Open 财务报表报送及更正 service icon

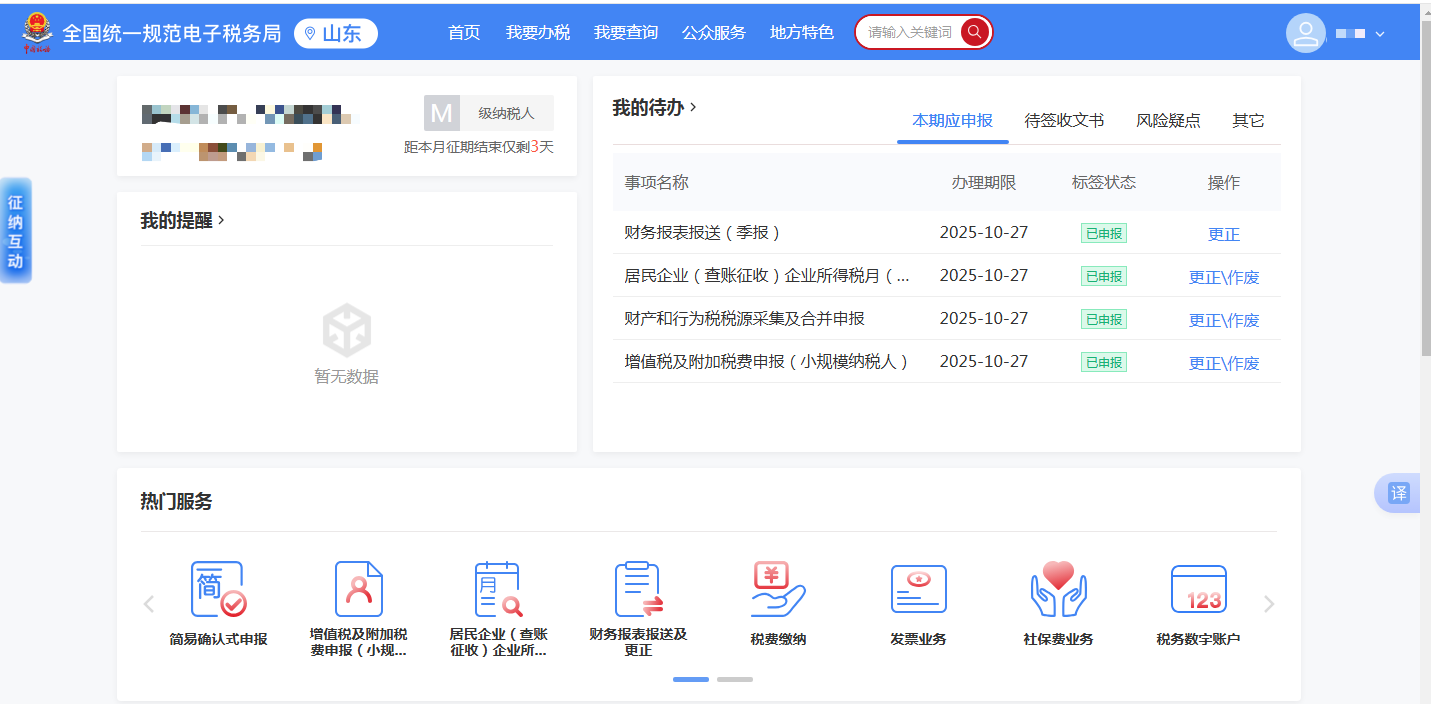[638, 590]
